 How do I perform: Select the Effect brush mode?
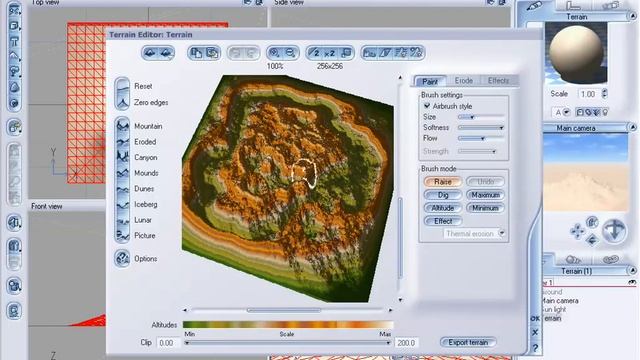(x=443, y=221)
